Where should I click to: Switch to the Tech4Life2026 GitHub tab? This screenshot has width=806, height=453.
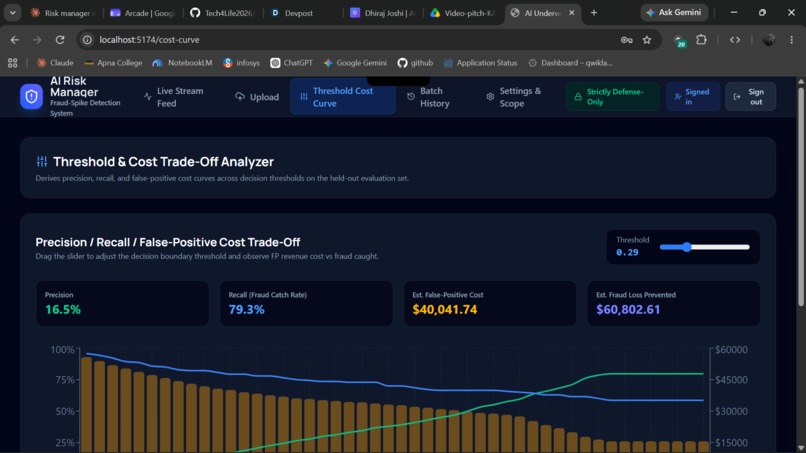pos(223,13)
